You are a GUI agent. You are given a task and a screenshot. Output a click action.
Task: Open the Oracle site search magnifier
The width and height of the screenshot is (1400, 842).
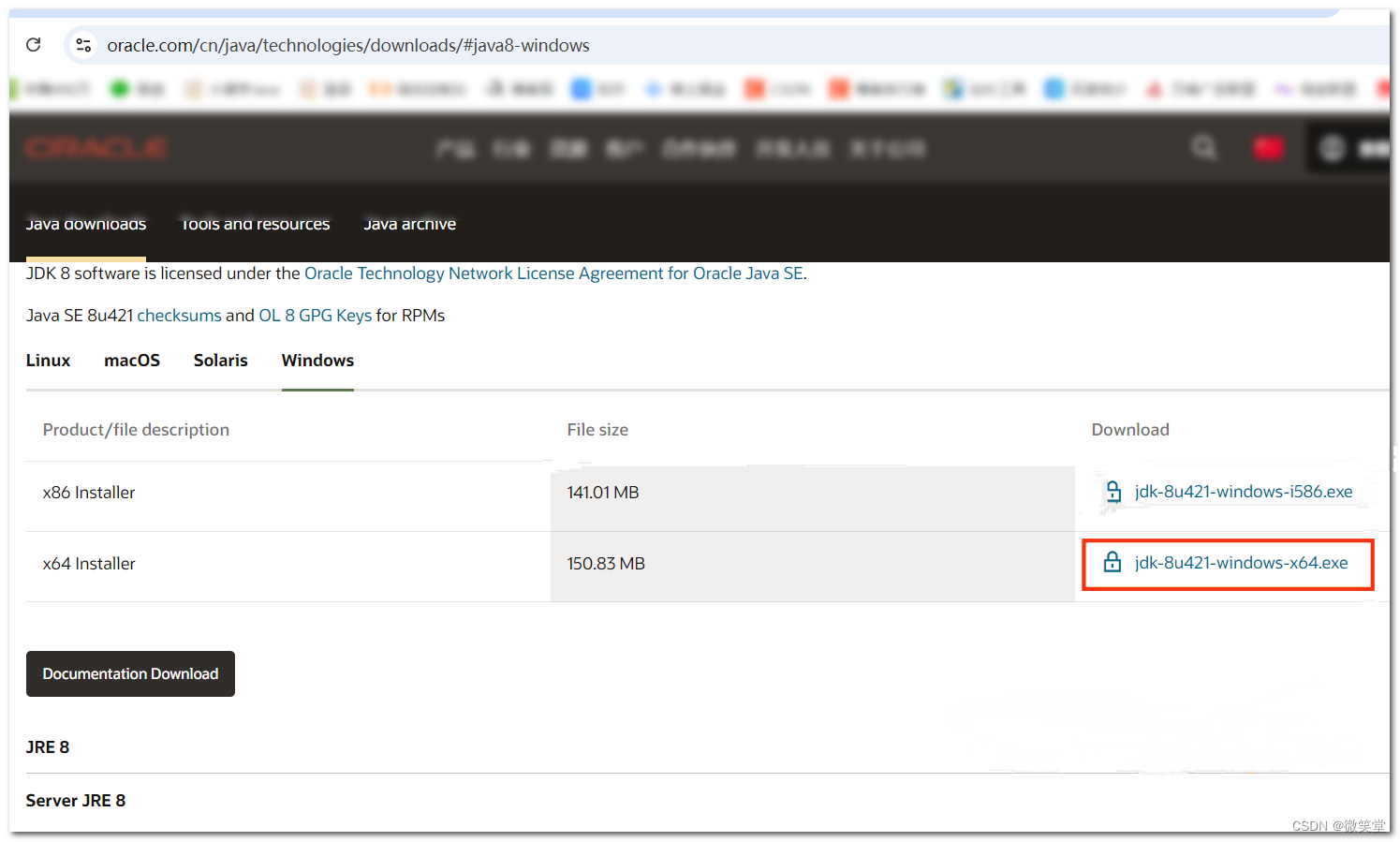[x=1204, y=148]
